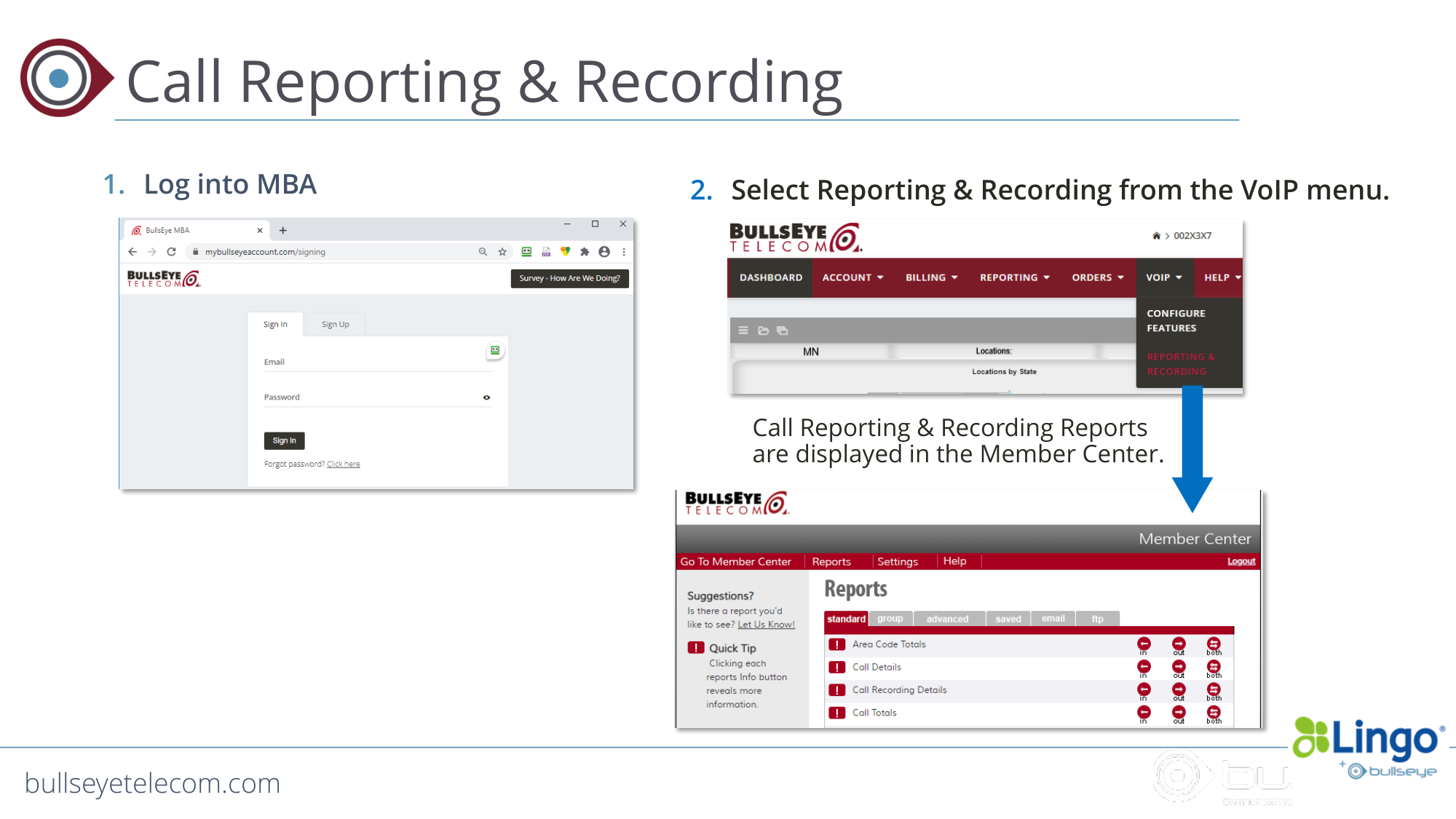This screenshot has width=1456, height=819.
Task: Click the BullsEye Telecom logo on the login page
Action: coord(164,279)
